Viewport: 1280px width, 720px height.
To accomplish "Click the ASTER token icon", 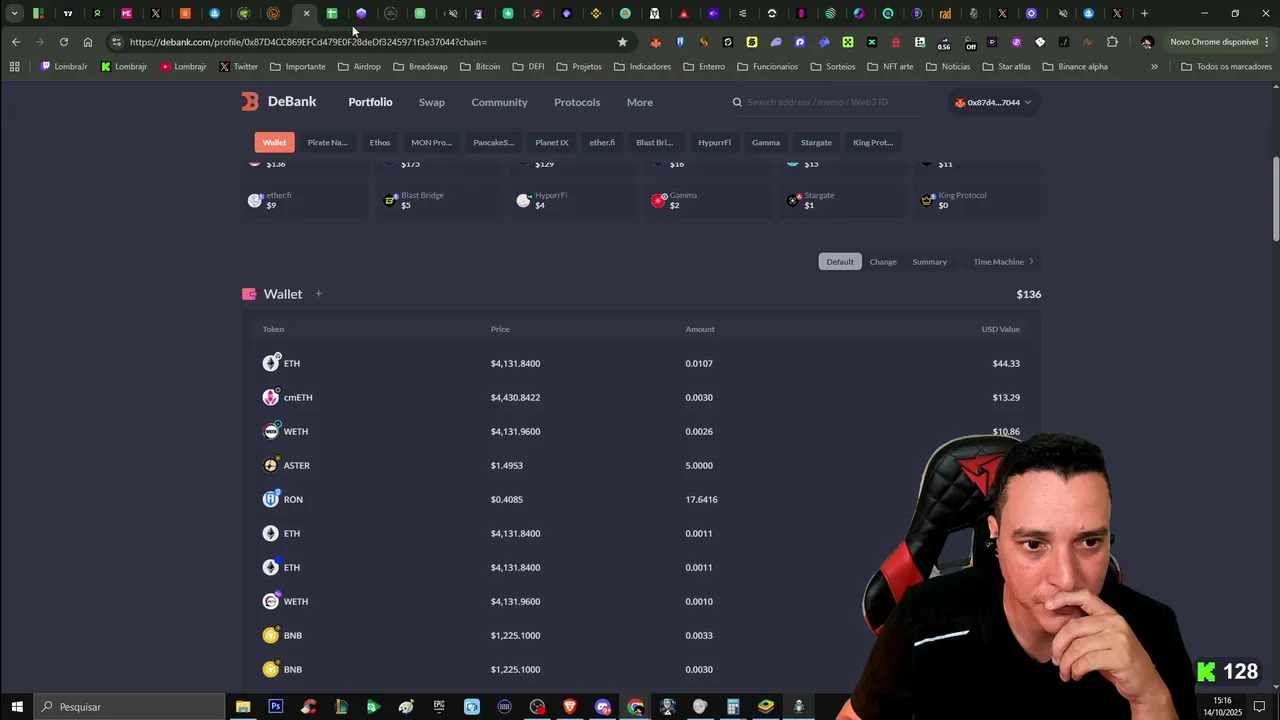I will coord(271,465).
